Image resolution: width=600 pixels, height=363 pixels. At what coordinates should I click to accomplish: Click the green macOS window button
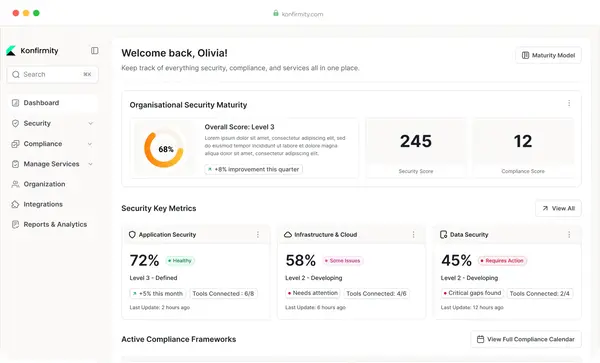(x=36, y=13)
